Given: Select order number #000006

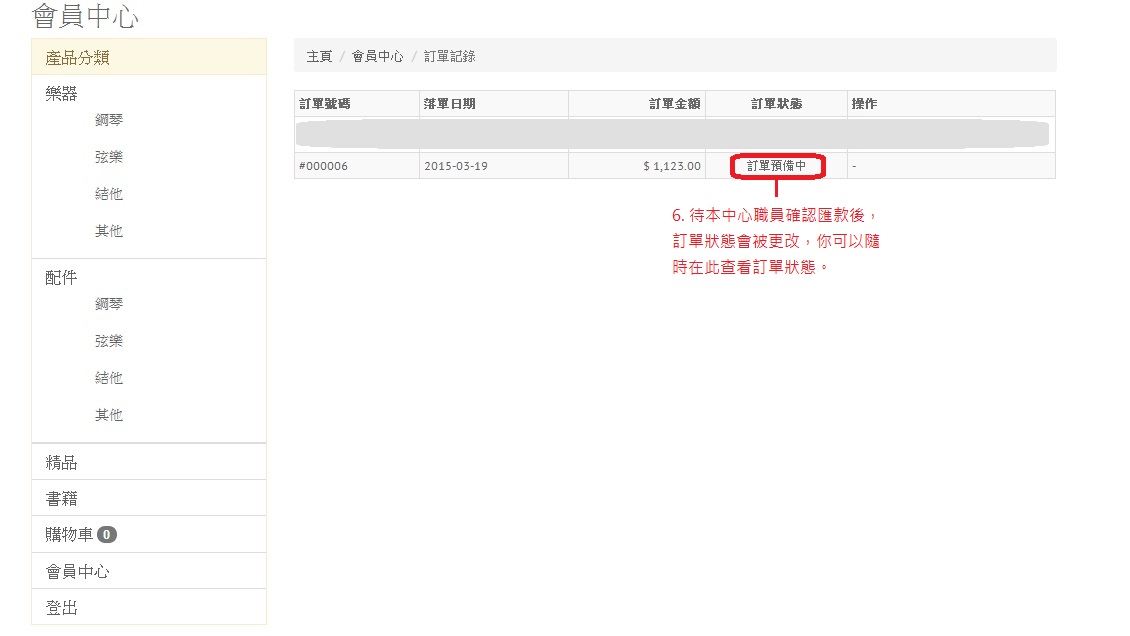Looking at the screenshot, I should click(323, 166).
